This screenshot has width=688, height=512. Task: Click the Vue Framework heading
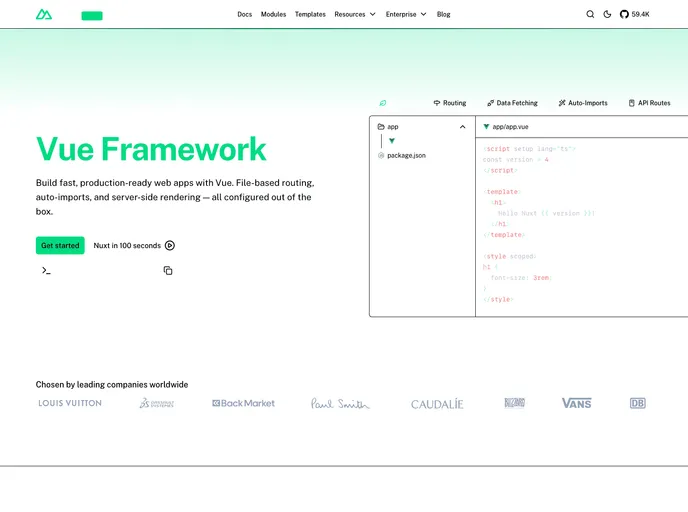click(x=151, y=149)
